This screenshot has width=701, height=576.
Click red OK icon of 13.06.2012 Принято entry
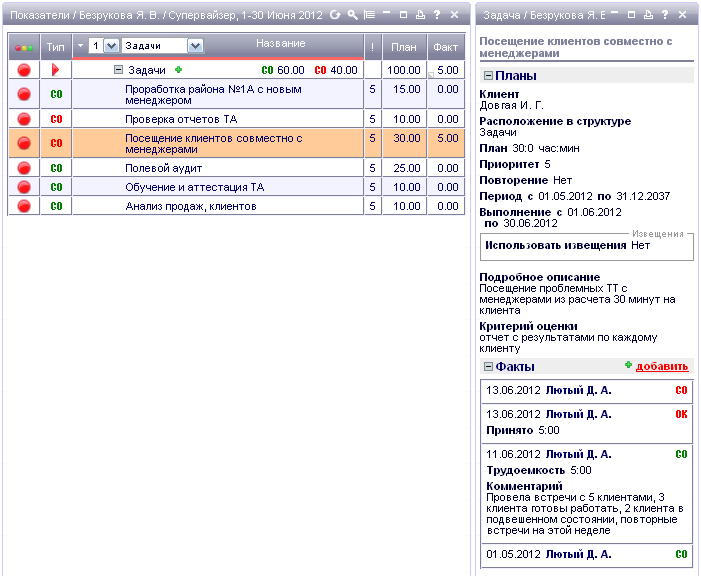pos(681,414)
